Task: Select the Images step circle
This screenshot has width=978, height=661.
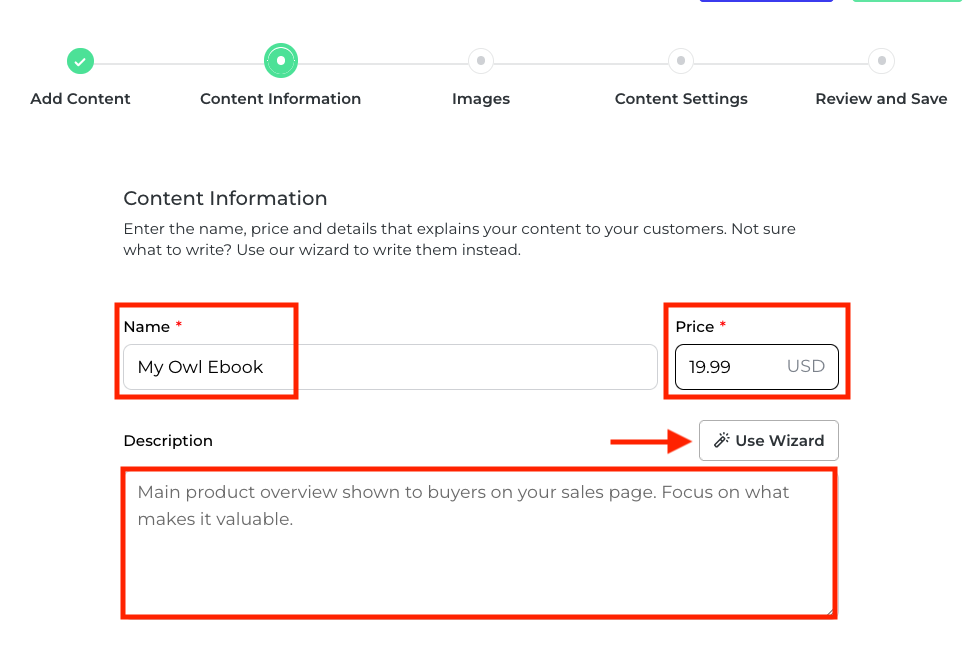Action: pos(481,61)
